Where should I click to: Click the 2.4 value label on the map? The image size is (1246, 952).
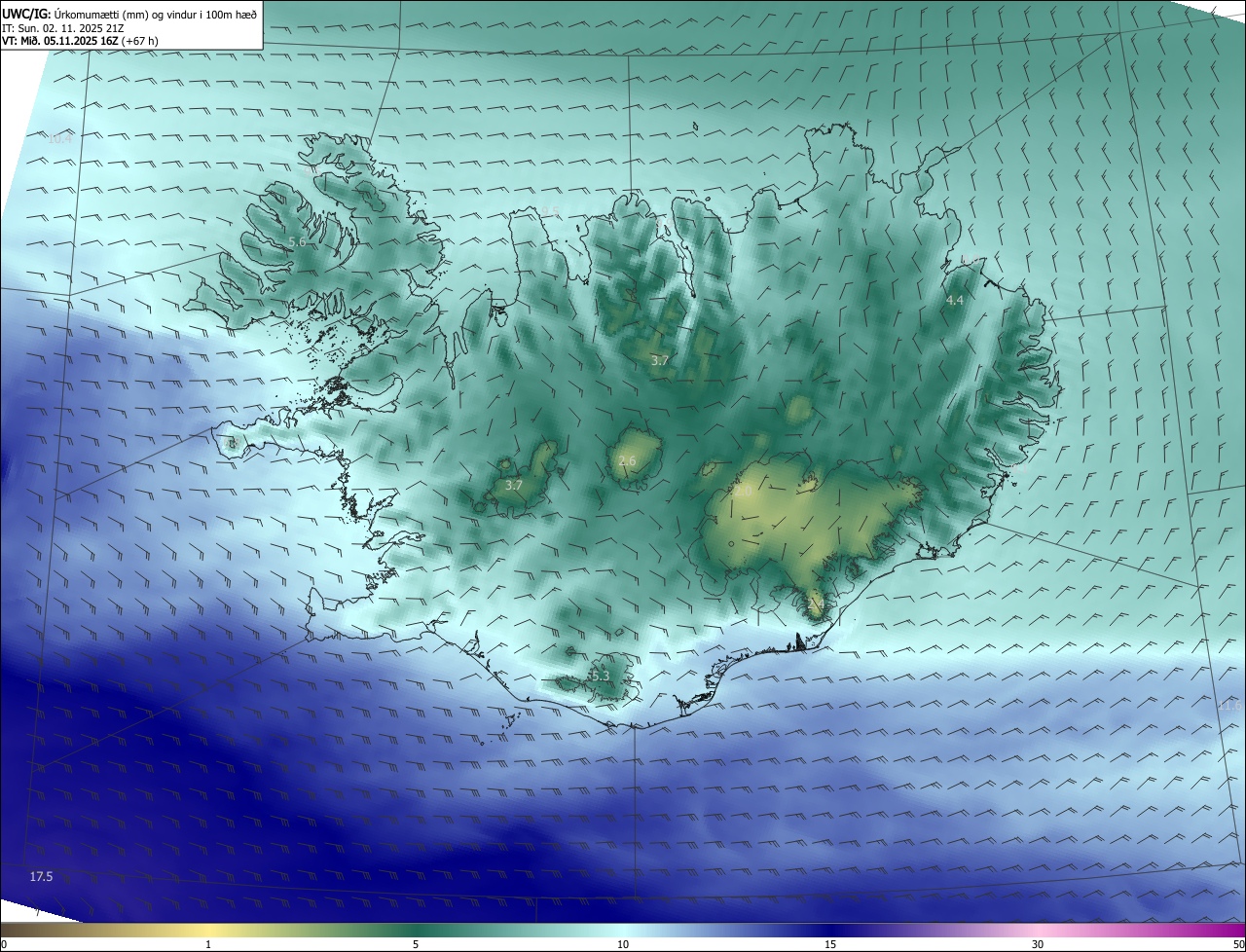pos(816,604)
